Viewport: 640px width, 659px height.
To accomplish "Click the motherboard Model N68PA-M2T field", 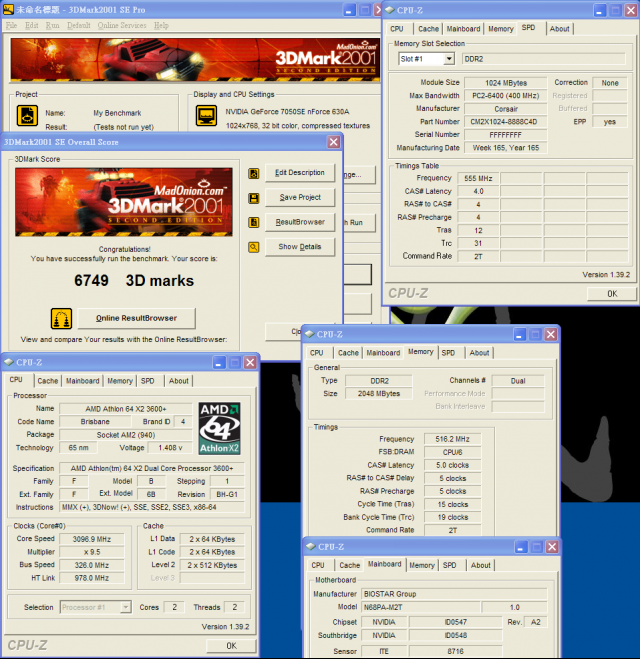I will click(x=420, y=607).
